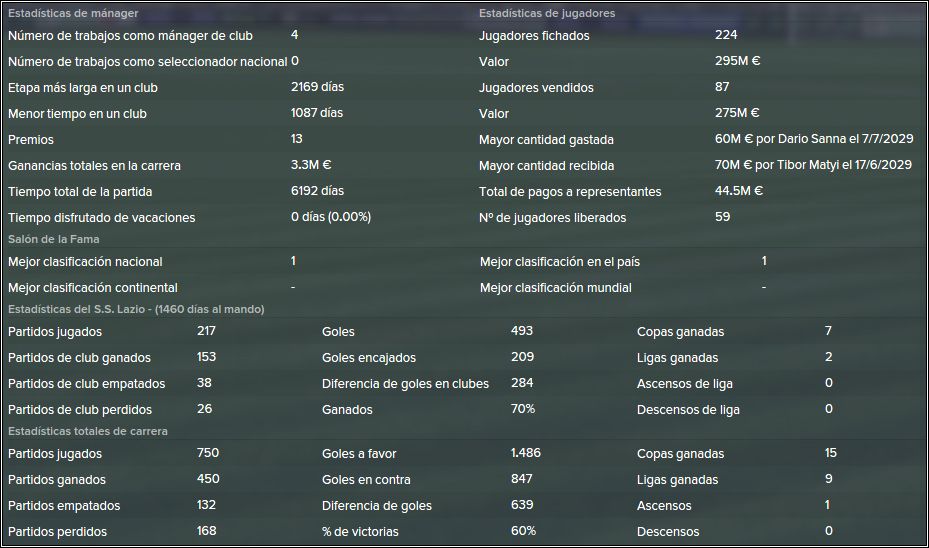Image resolution: width=929 pixels, height=548 pixels.
Task: Select the Estadísticas de jugadores header
Action: click(x=547, y=13)
